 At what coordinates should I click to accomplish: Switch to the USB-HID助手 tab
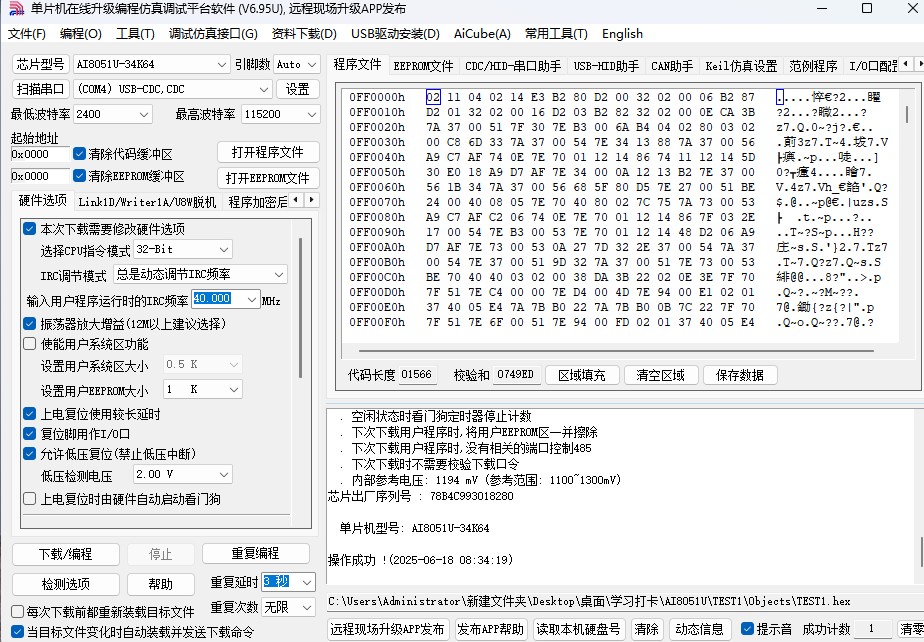(606, 66)
